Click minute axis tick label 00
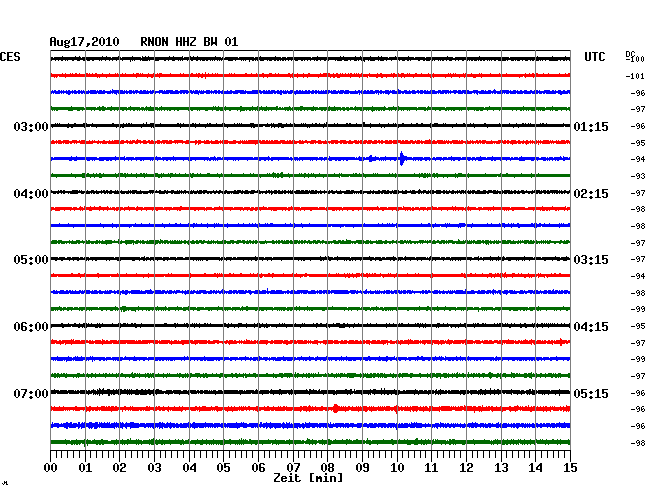 (x=51, y=468)
